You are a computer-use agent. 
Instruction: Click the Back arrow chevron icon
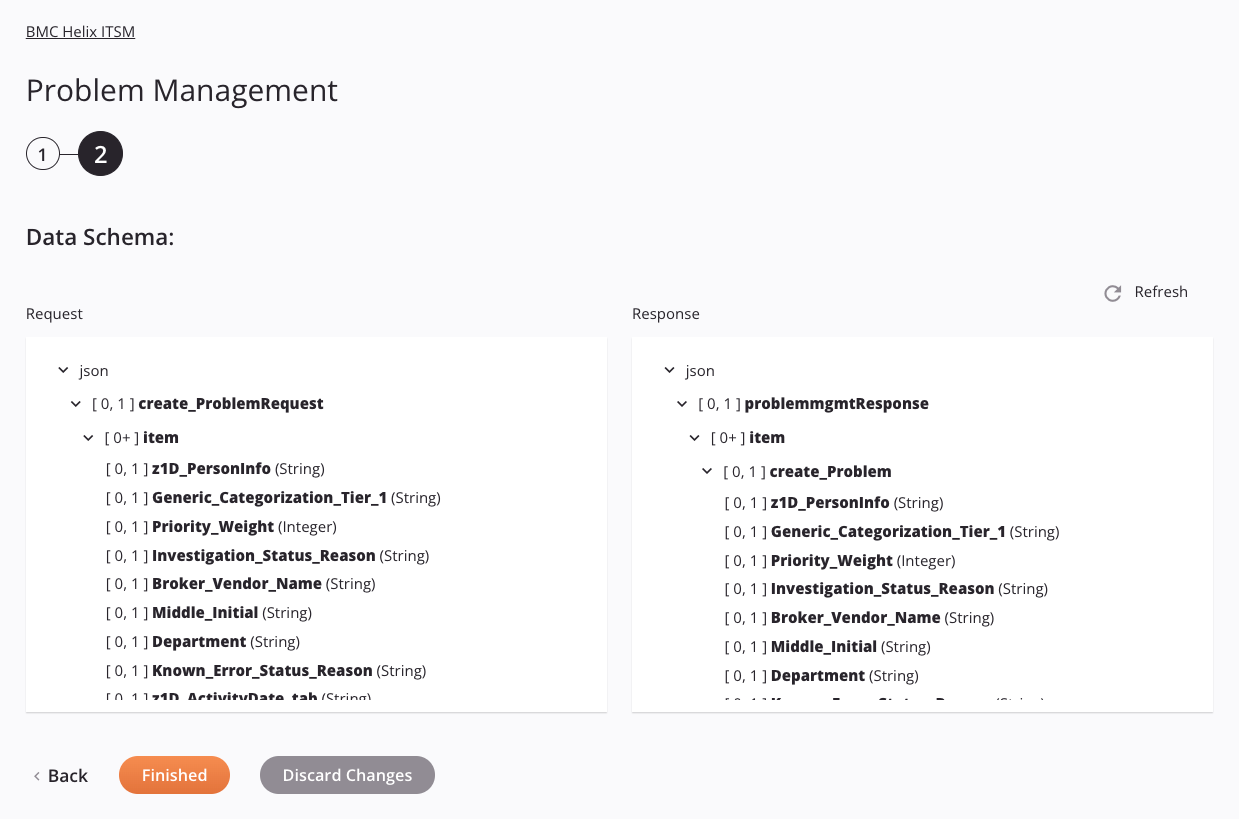[37, 776]
